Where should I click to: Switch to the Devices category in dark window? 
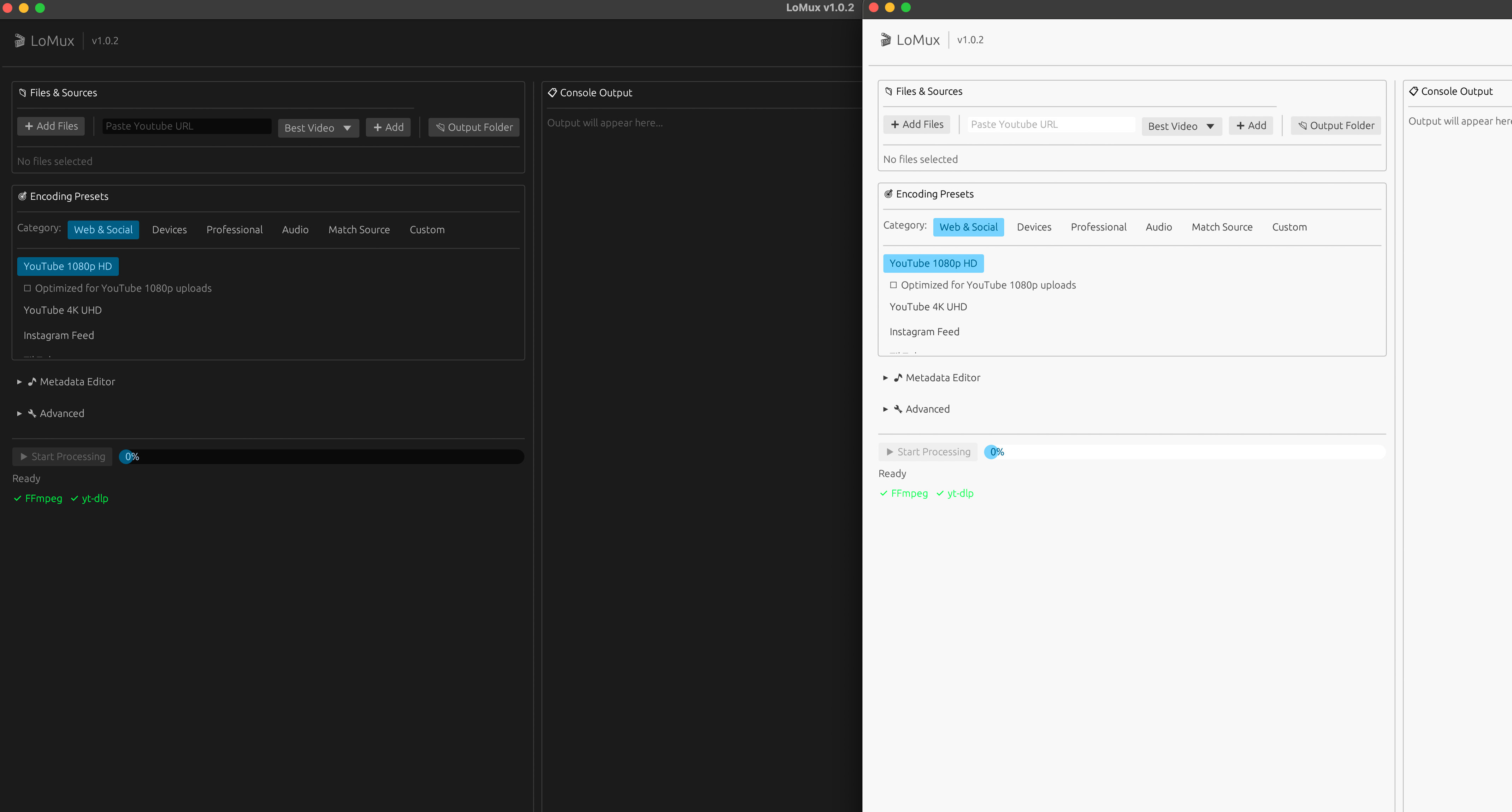[x=169, y=230]
